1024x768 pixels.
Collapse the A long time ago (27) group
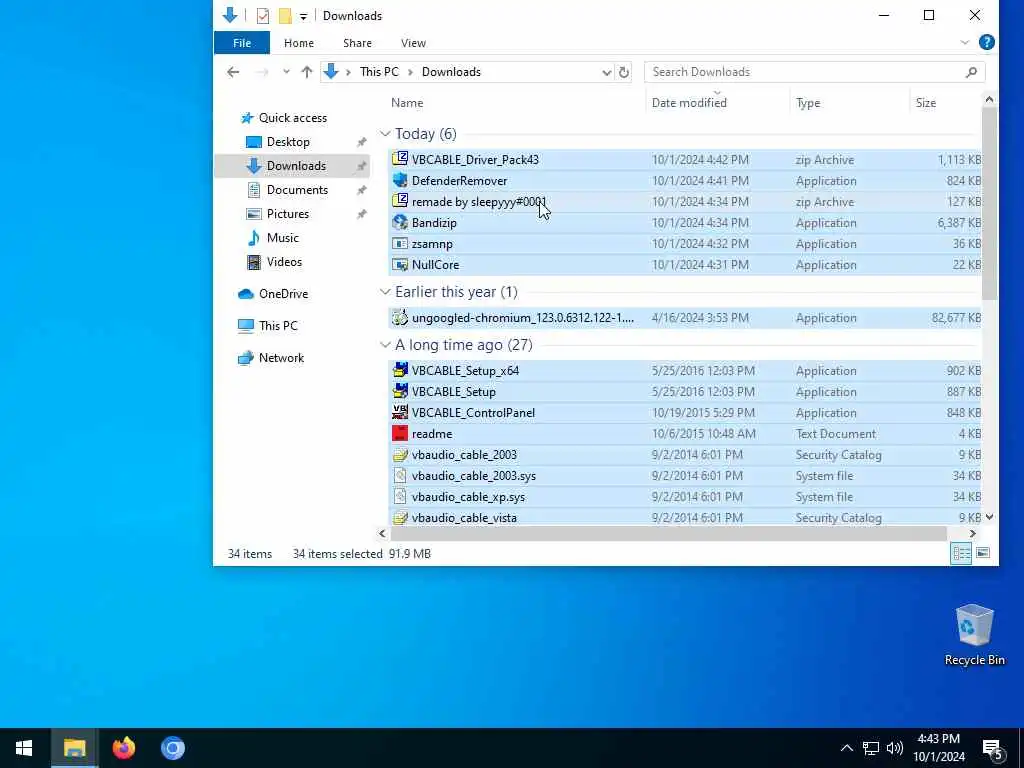pos(385,345)
